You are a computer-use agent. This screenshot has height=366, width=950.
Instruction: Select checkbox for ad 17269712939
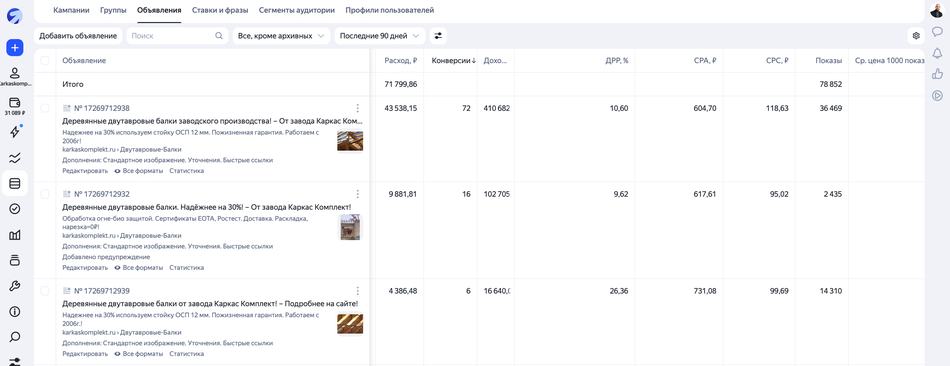click(x=45, y=291)
